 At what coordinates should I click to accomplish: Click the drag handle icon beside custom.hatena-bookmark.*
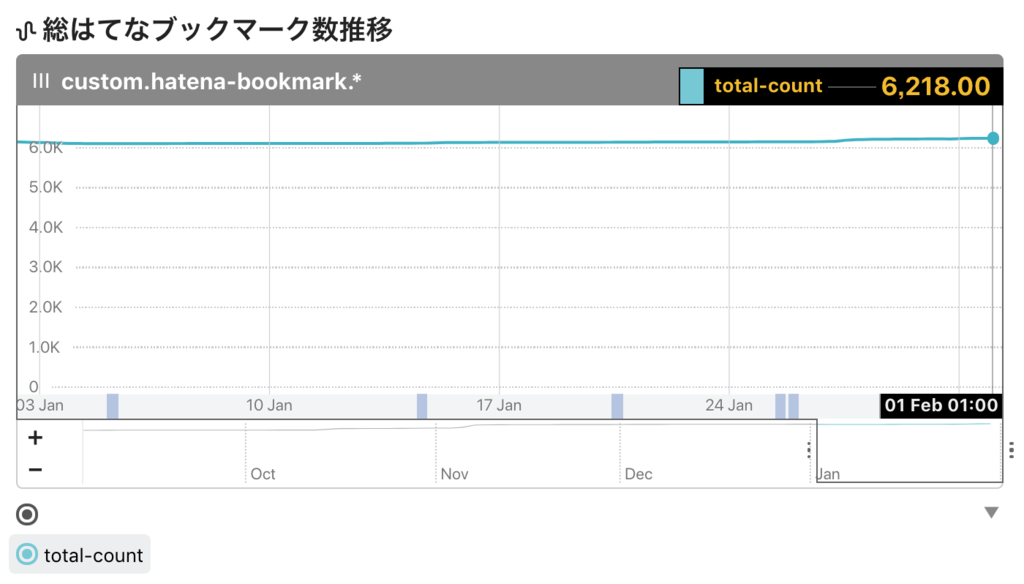click(40, 81)
